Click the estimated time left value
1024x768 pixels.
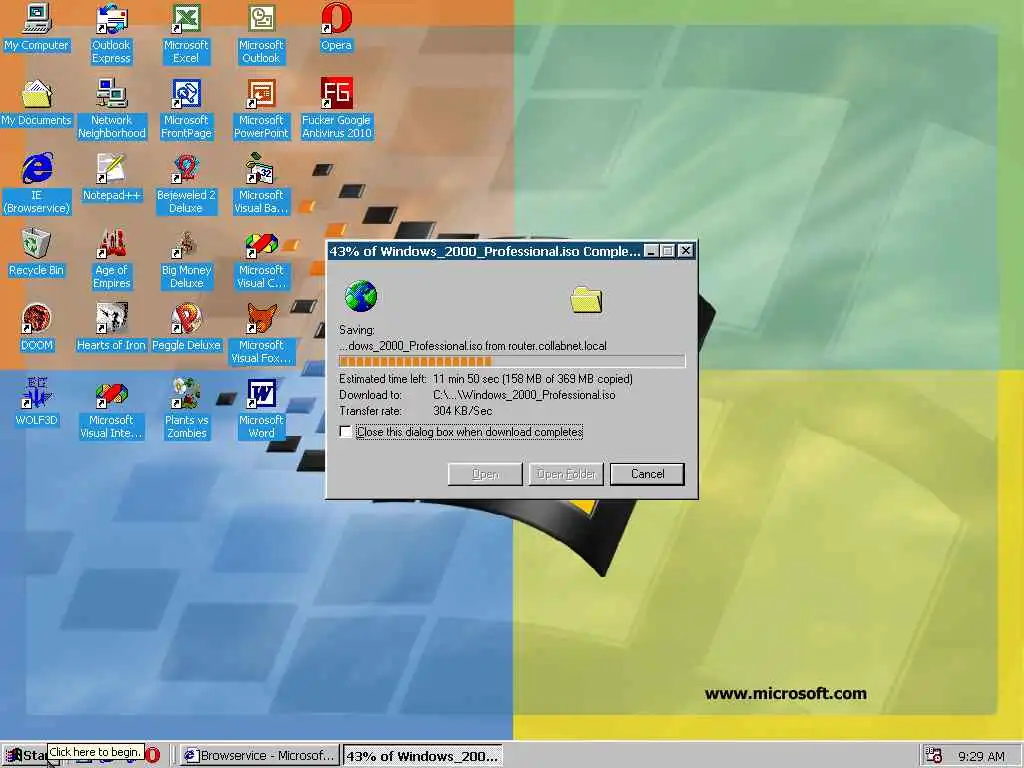532,379
